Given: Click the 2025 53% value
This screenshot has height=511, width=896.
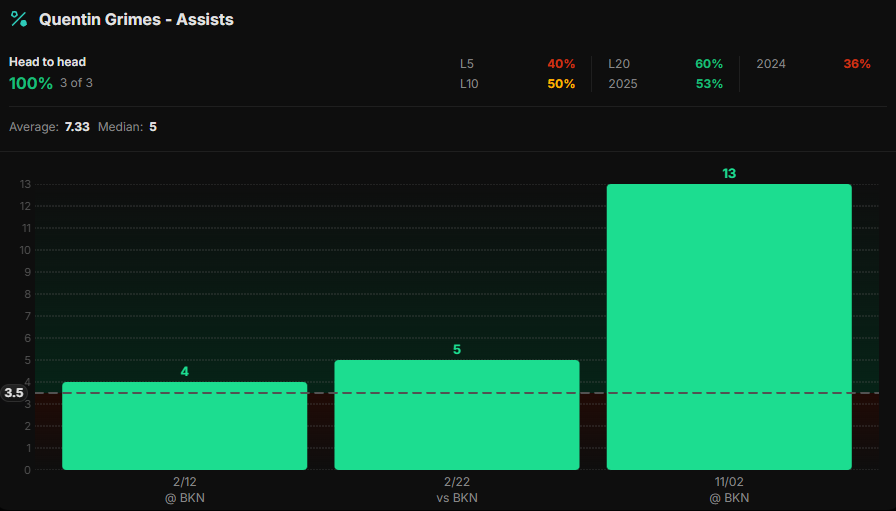Looking at the screenshot, I should (709, 84).
